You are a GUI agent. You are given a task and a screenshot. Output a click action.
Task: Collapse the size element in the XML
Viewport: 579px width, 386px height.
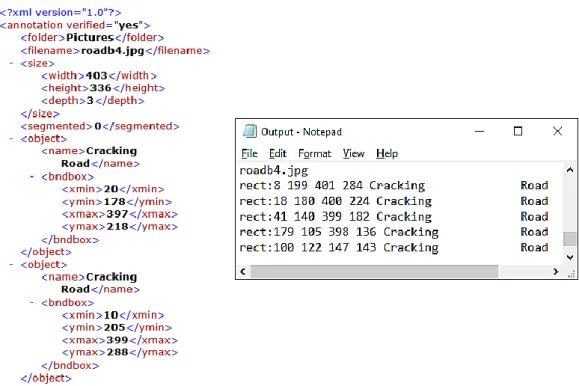click(11, 64)
